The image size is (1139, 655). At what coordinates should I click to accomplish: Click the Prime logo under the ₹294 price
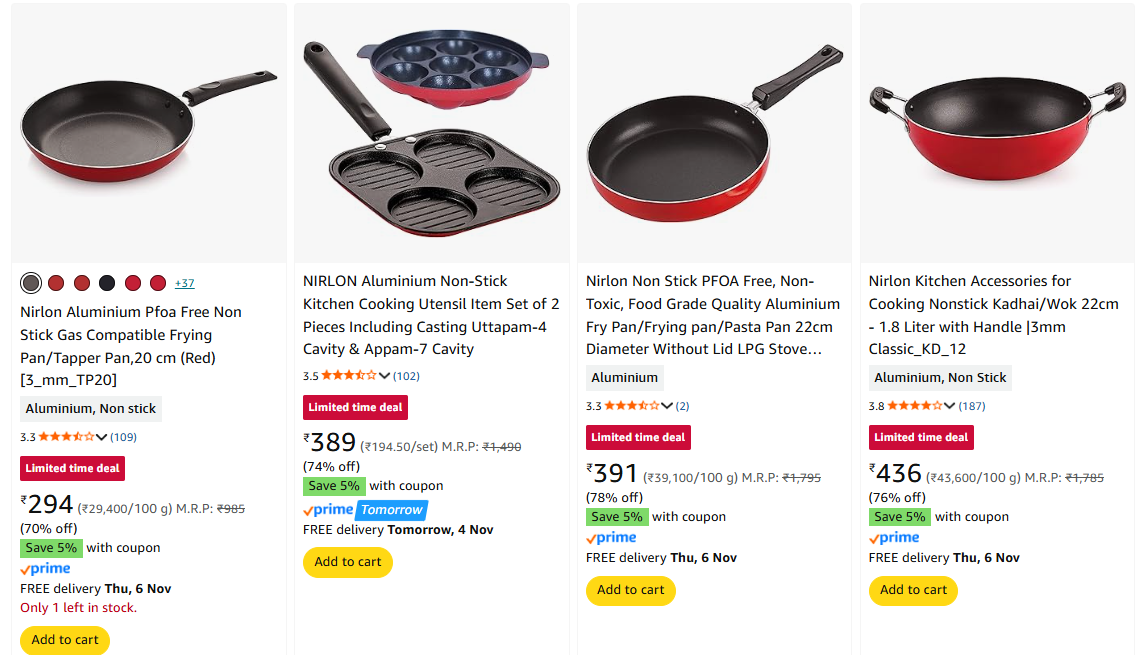tap(45, 569)
